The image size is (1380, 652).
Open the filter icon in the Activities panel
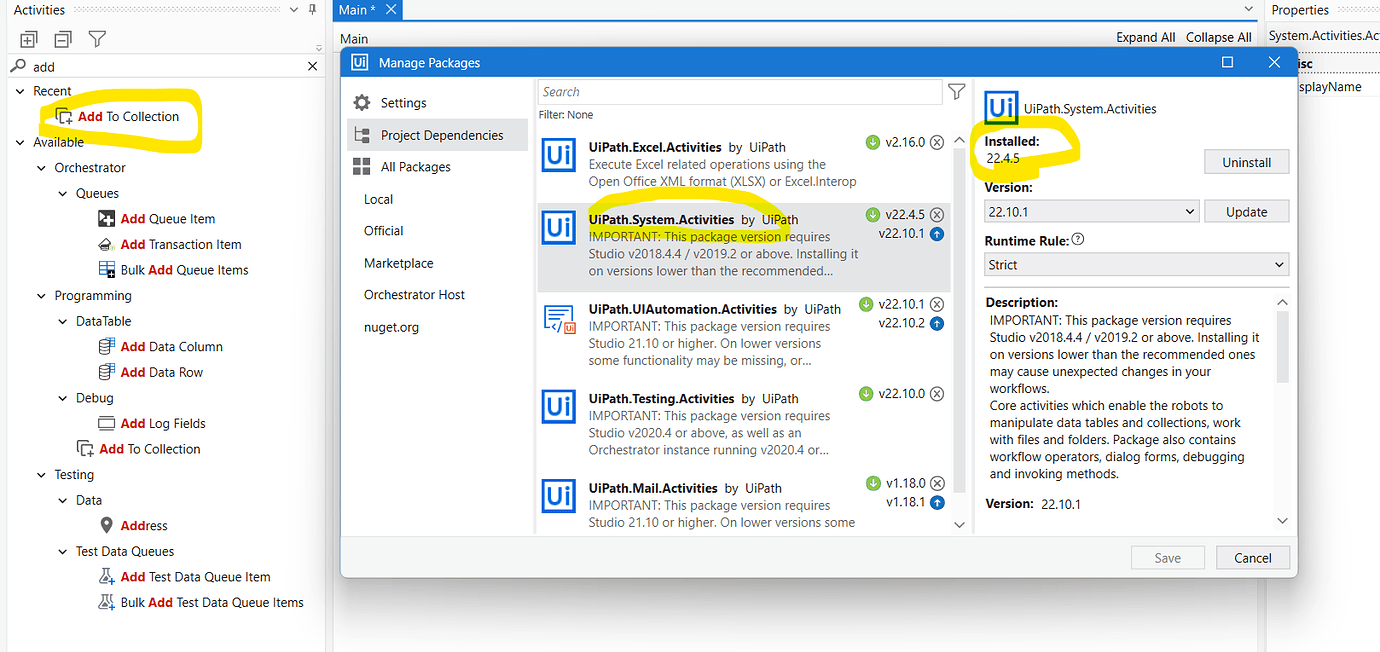pyautogui.click(x=95, y=39)
